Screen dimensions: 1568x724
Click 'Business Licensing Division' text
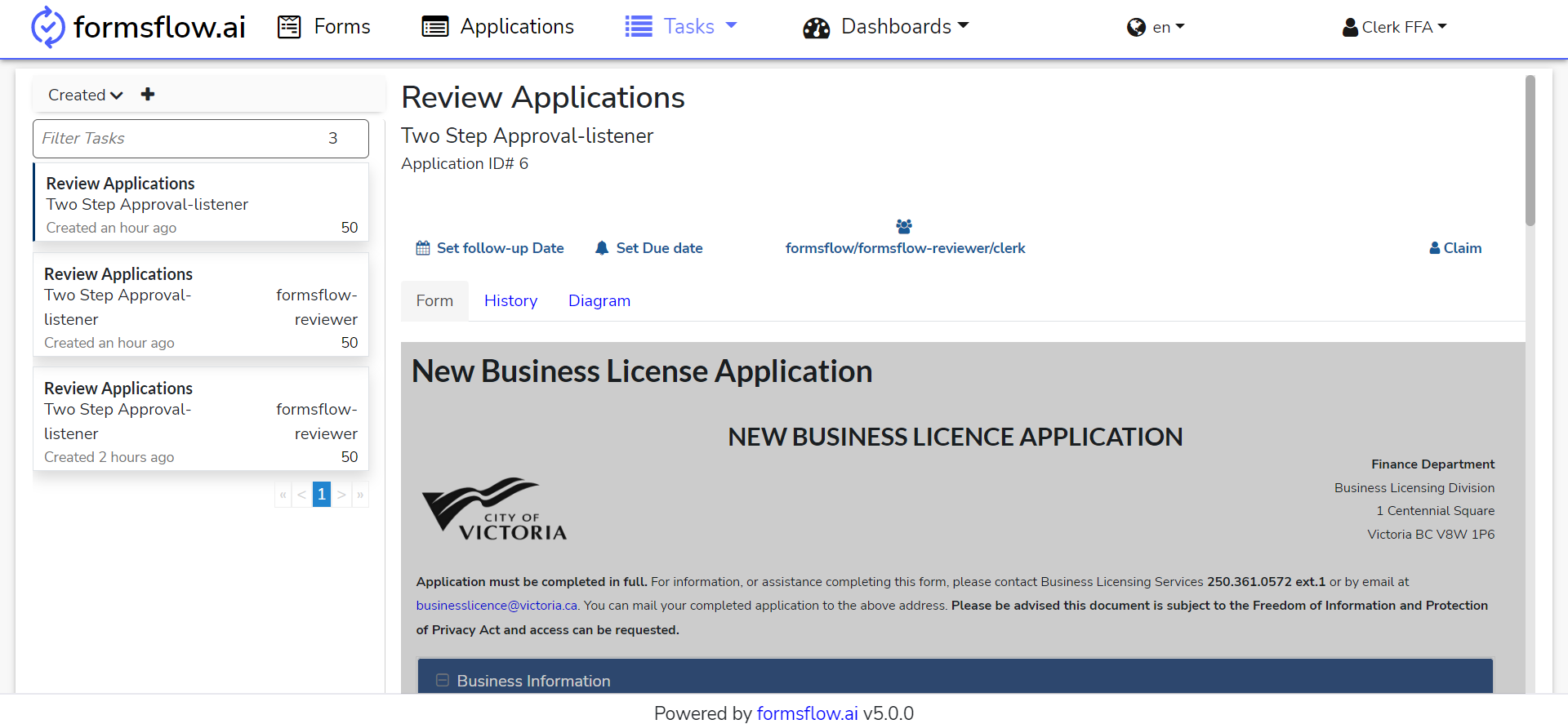pos(1414,488)
